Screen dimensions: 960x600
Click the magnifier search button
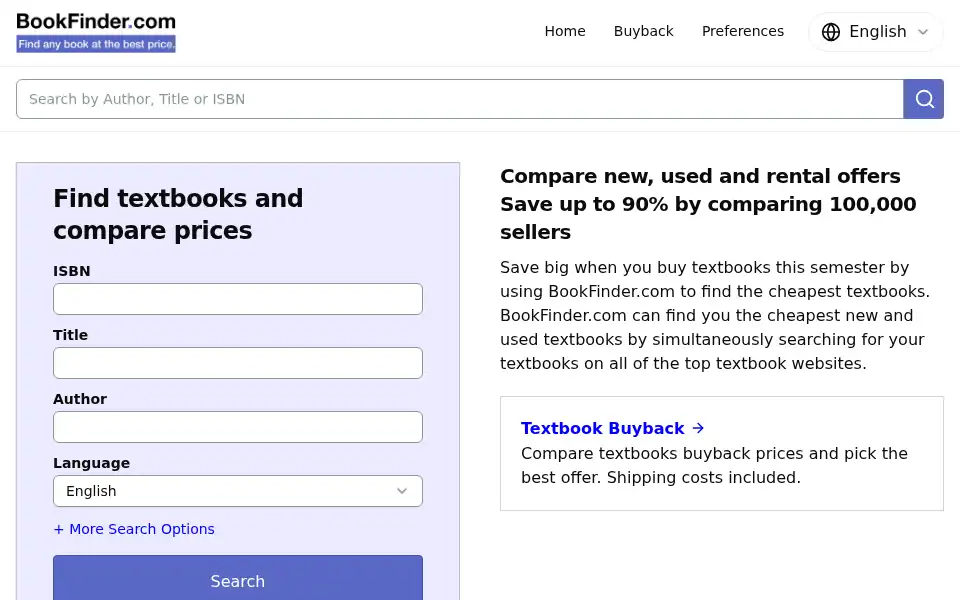[923, 99]
